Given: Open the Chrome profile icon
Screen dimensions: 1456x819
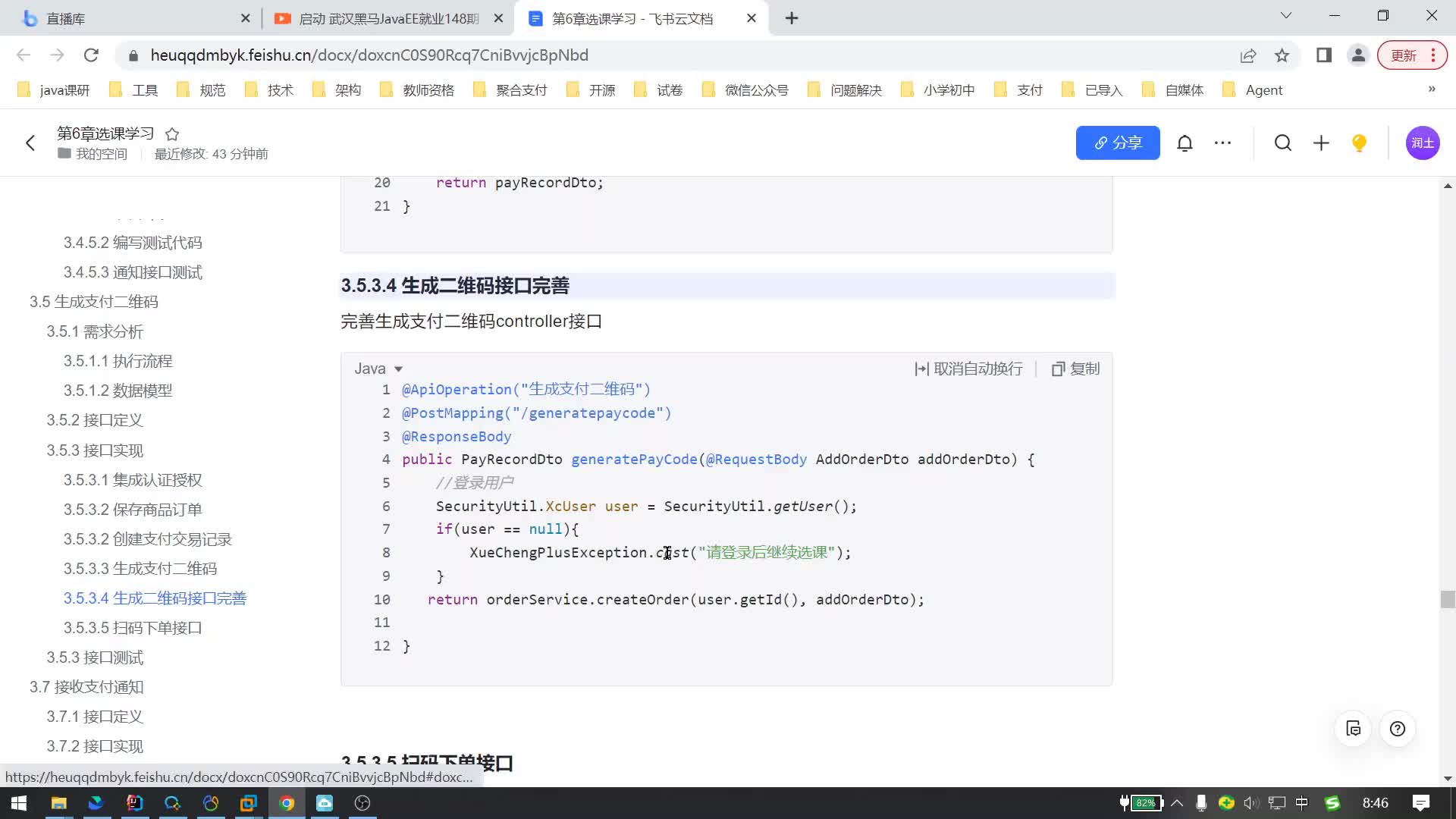Looking at the screenshot, I should pos(1358,55).
